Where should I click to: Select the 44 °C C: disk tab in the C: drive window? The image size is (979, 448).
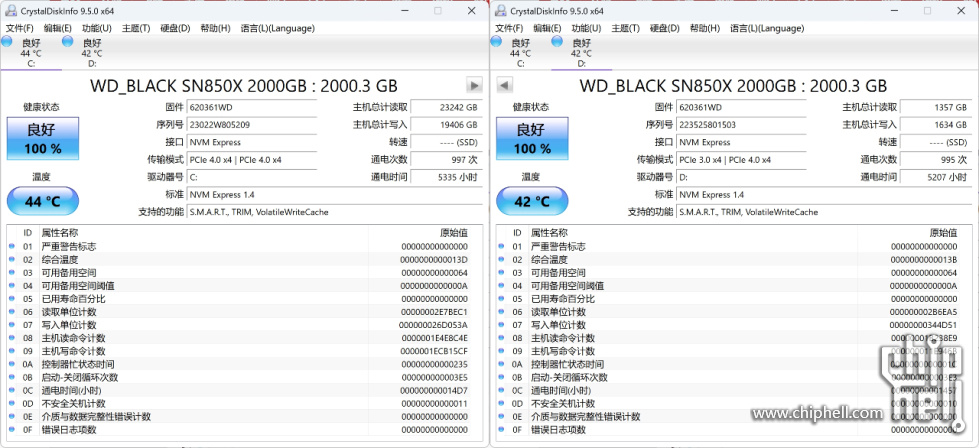(31, 52)
